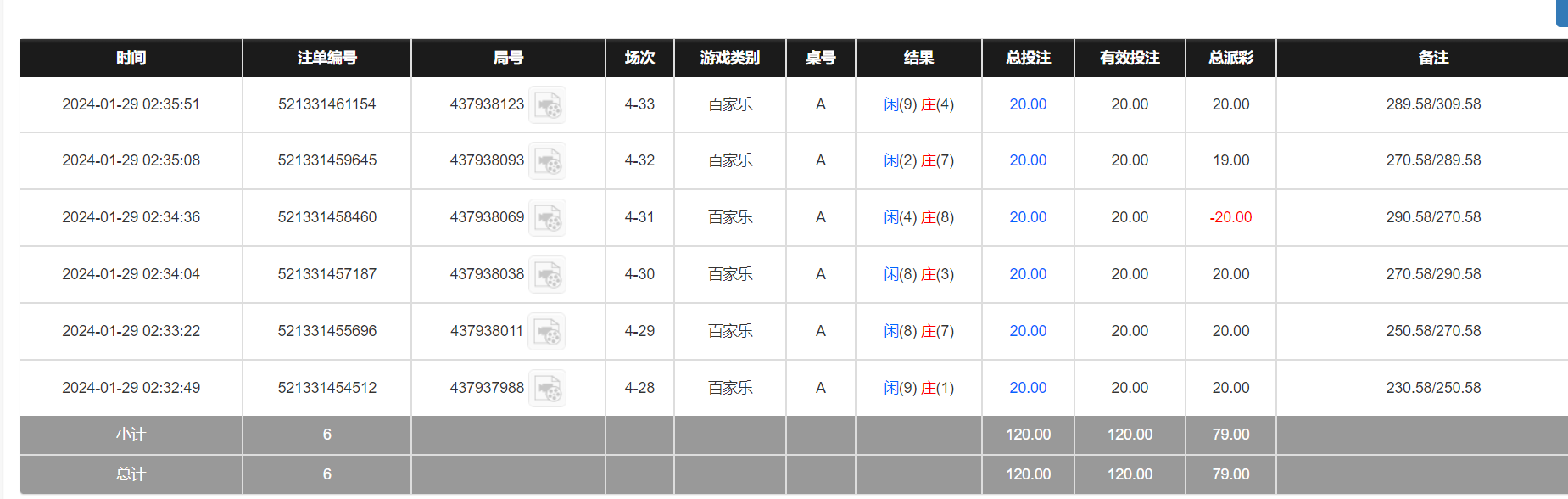This screenshot has height=499, width=1568.
Task: Click blue 20.00 total bet in session 4-31
Action: (x=1028, y=217)
